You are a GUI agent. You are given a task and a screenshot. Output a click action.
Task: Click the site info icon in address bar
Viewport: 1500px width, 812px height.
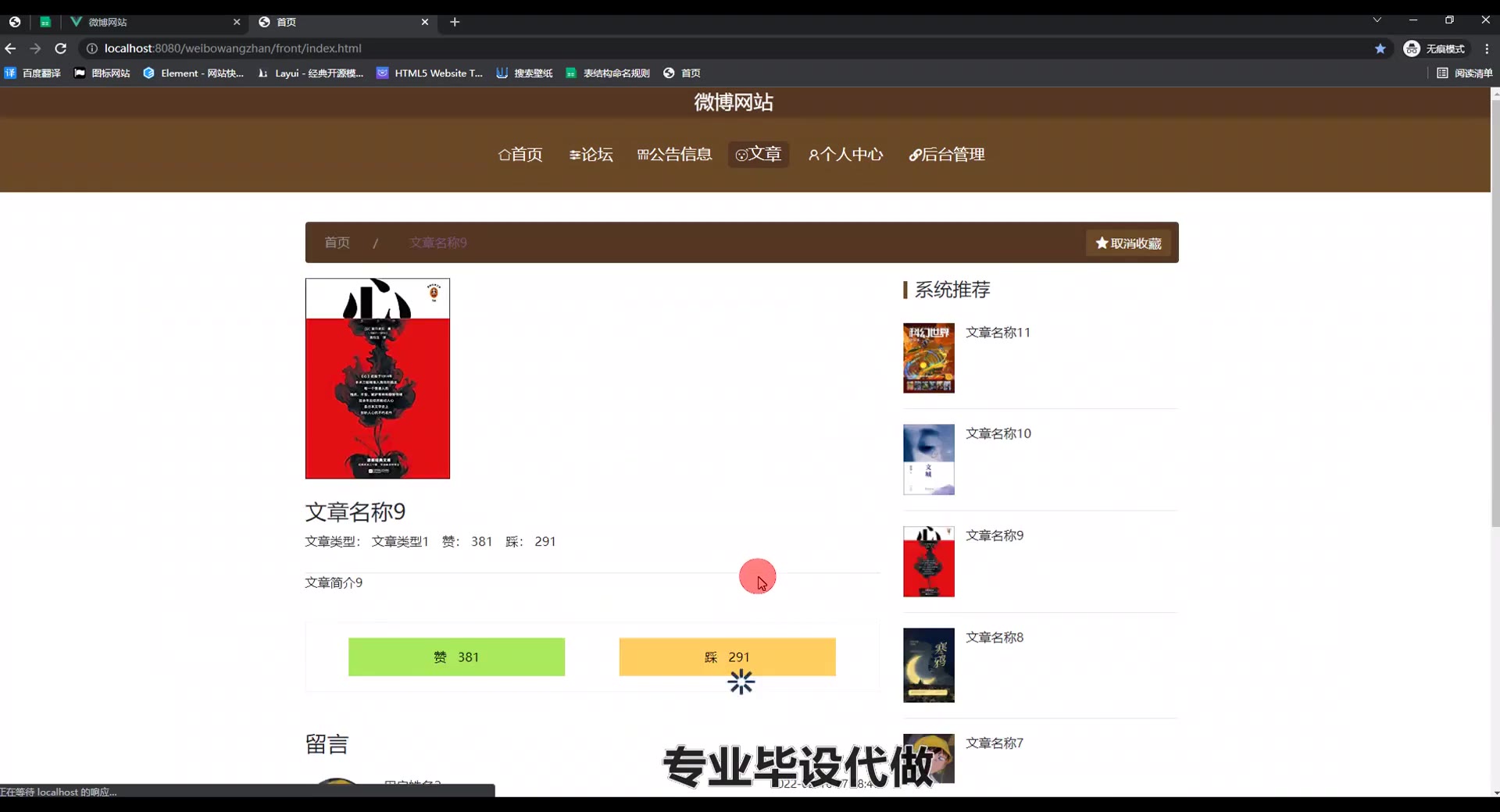point(91,48)
